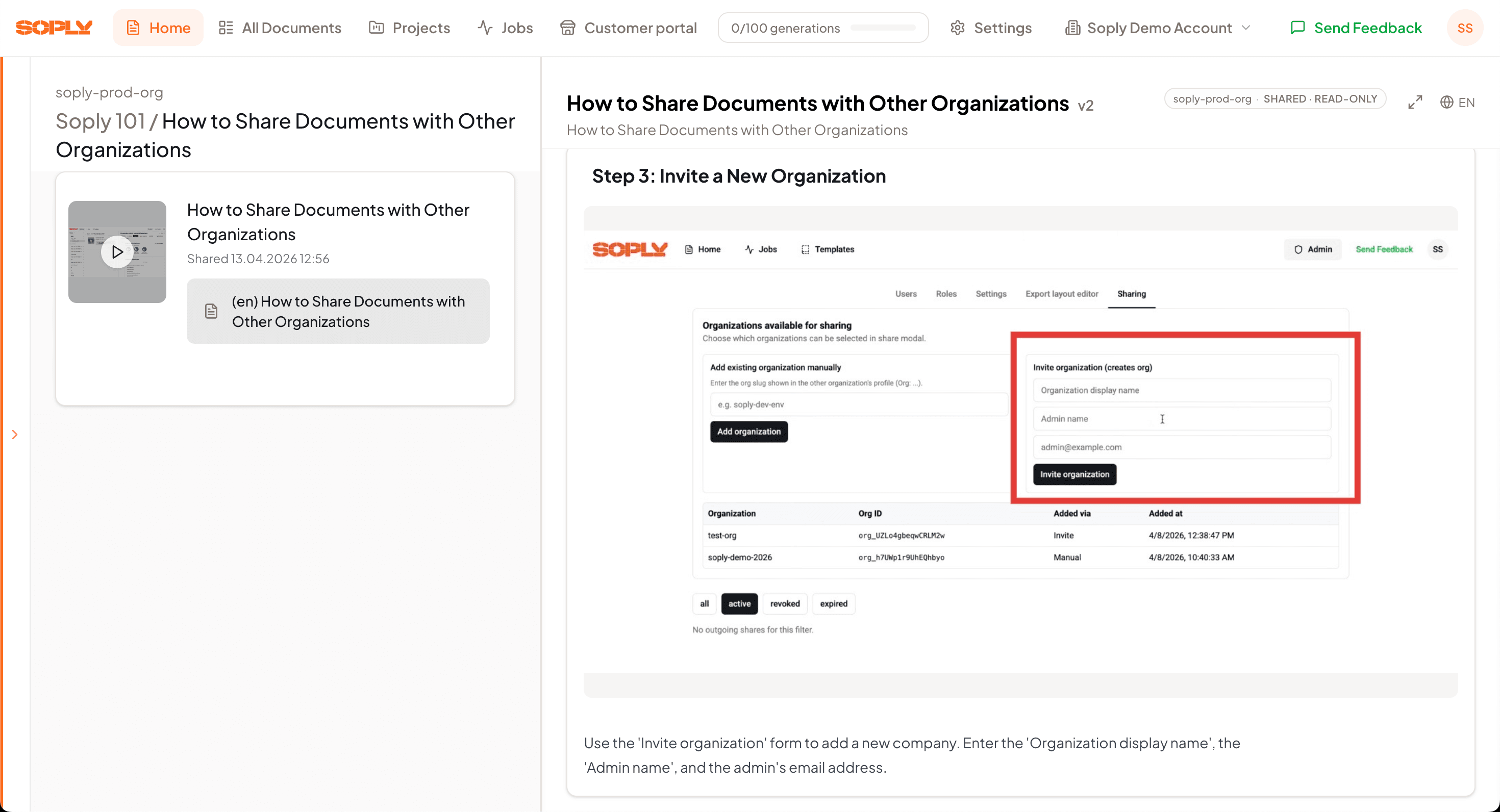The height and width of the screenshot is (812, 1500).
Task: Click Templates in the embedded screenshot nav
Action: tap(828, 249)
